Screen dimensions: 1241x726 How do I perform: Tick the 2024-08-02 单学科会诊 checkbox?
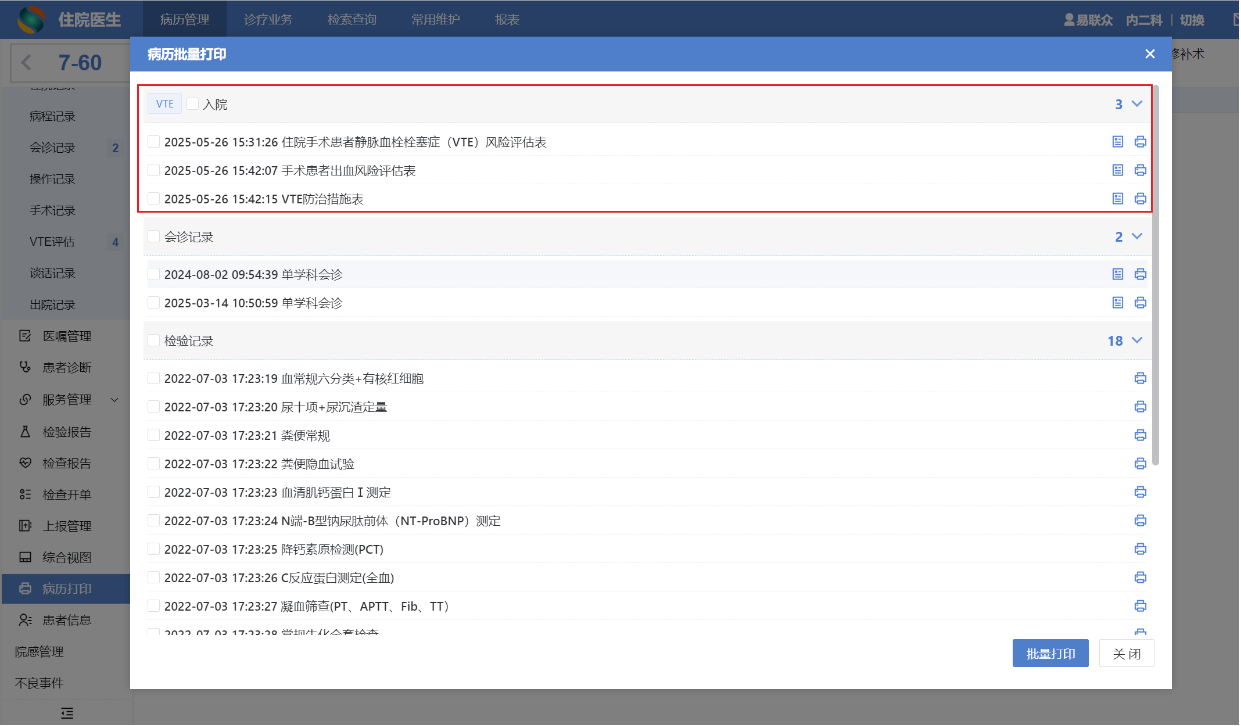[153, 274]
